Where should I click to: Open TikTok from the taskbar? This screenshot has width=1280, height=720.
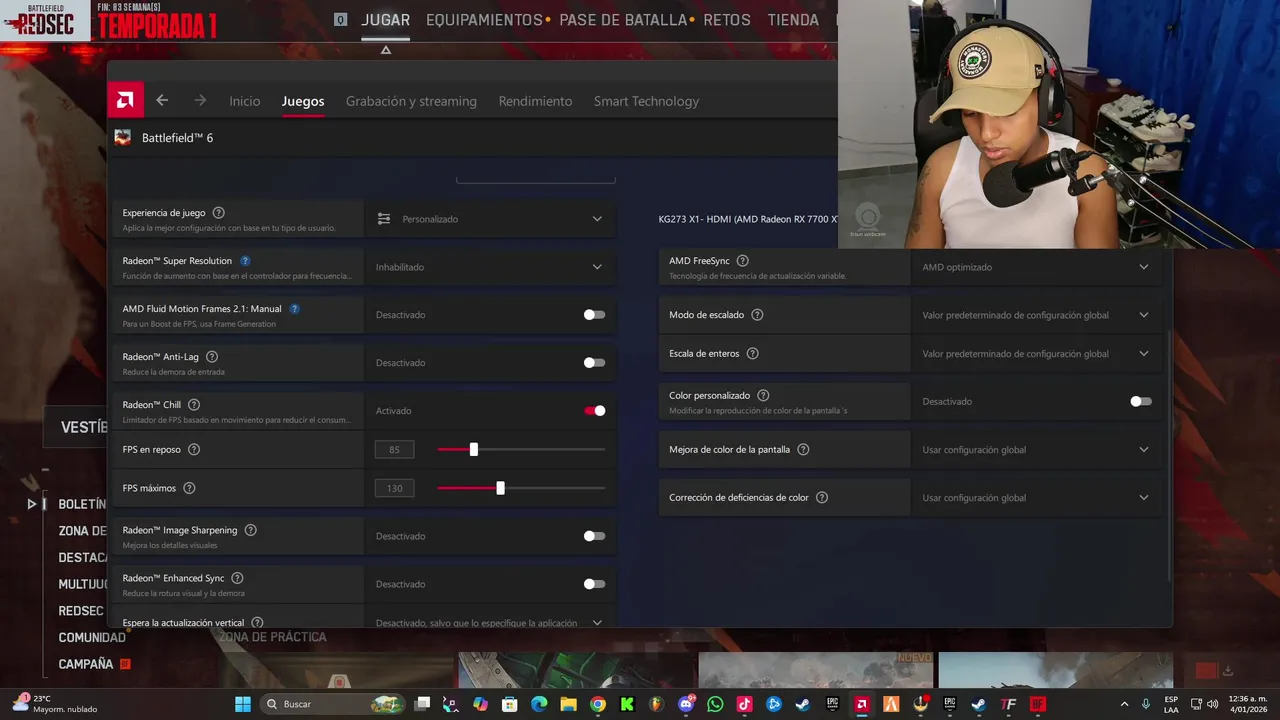point(744,704)
